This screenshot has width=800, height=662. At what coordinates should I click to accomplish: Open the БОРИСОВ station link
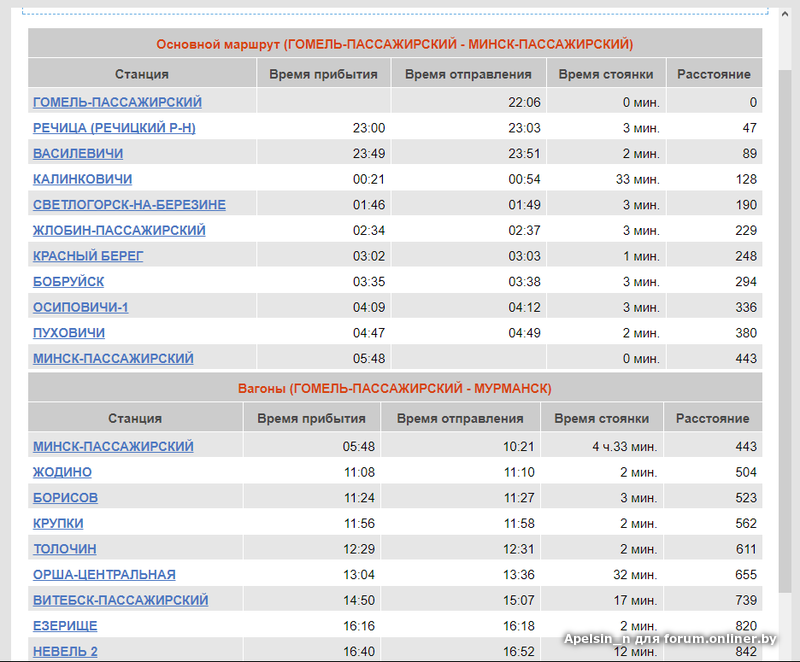tap(65, 498)
